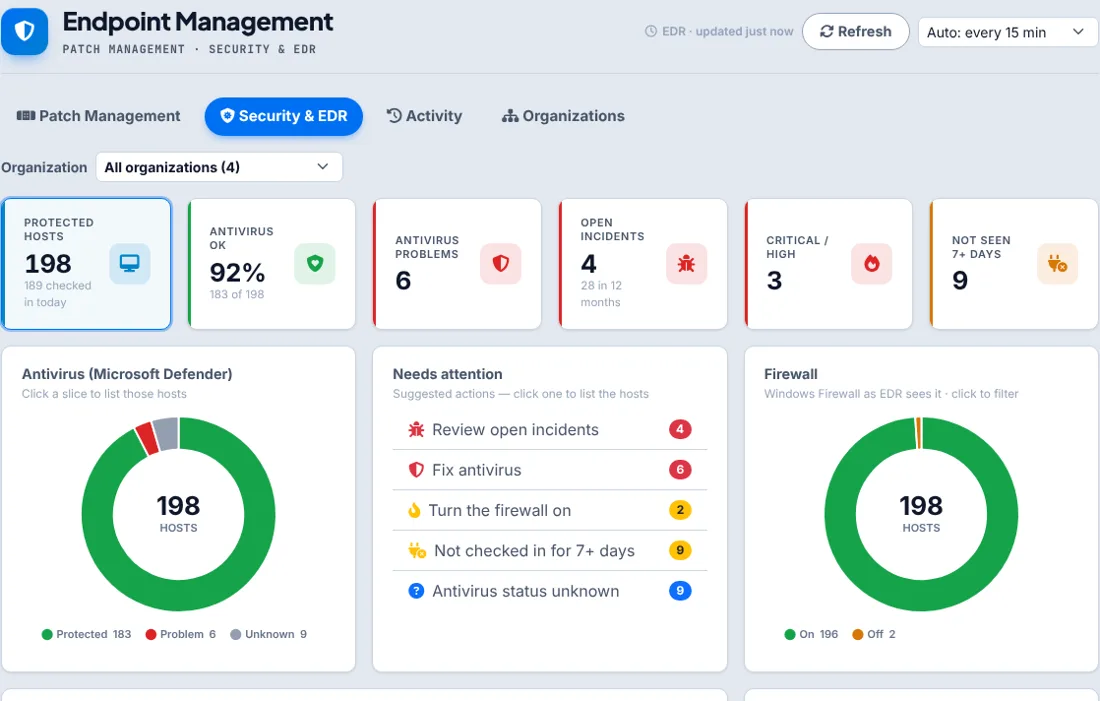The height and width of the screenshot is (701, 1100).
Task: Click the "Antivirus (Microsoft Defender)" heading
Action: pos(127,374)
